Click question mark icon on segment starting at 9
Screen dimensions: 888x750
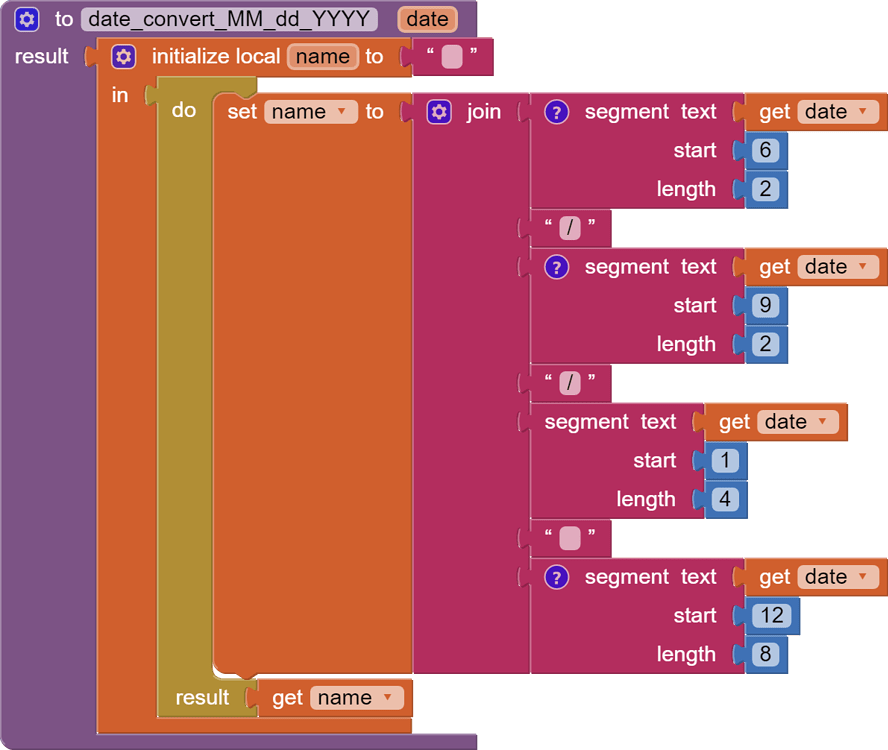[556, 267]
